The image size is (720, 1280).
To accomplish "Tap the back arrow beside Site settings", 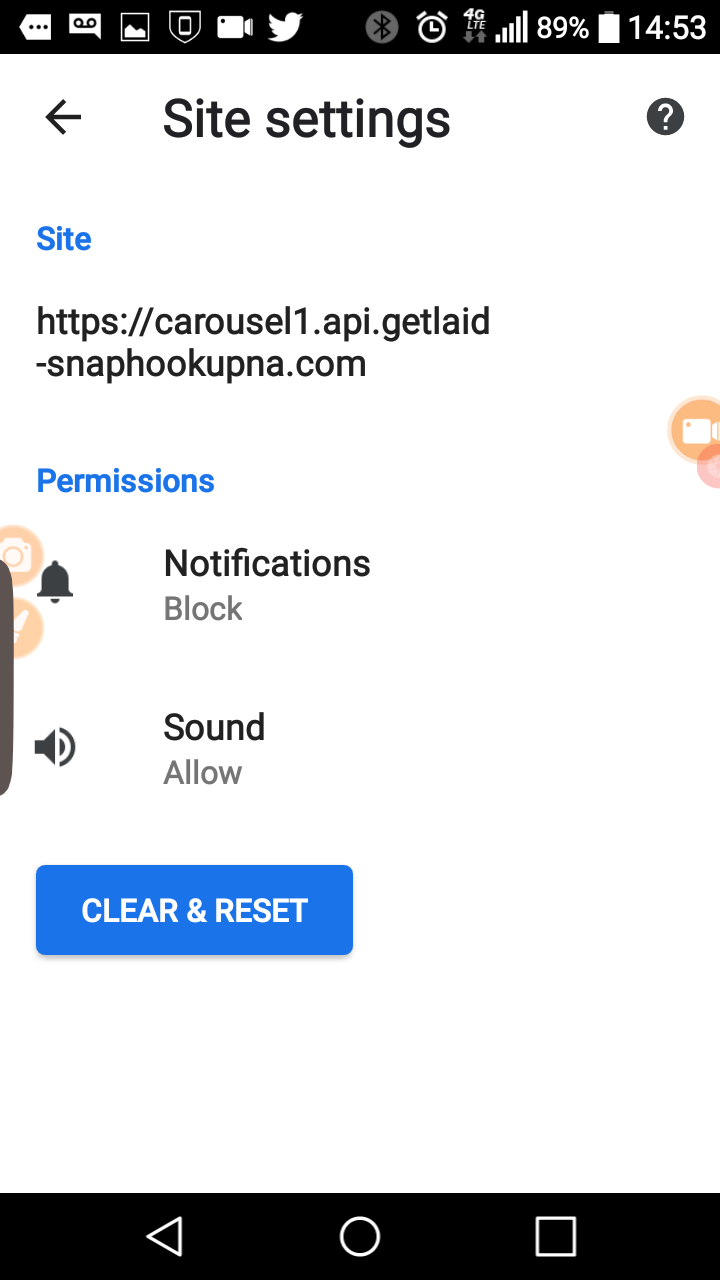I will coord(63,118).
